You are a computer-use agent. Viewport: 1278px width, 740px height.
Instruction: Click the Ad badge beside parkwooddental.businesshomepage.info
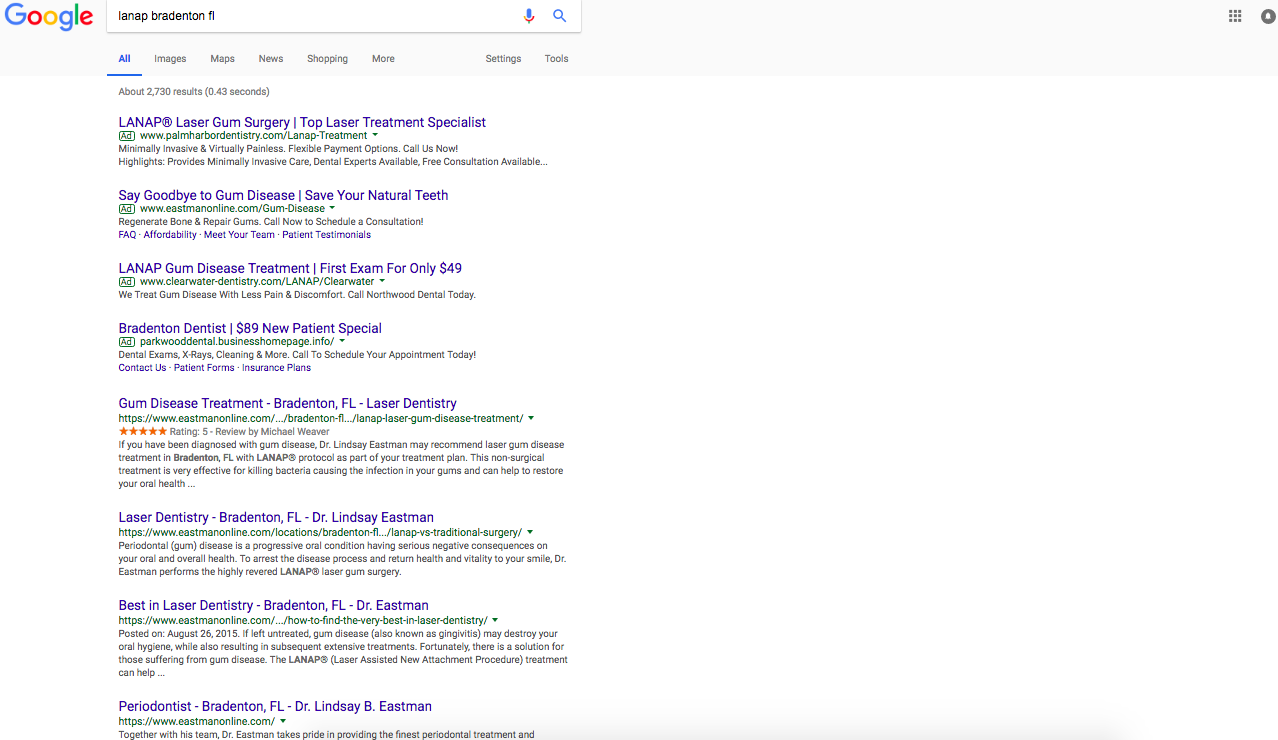127,342
